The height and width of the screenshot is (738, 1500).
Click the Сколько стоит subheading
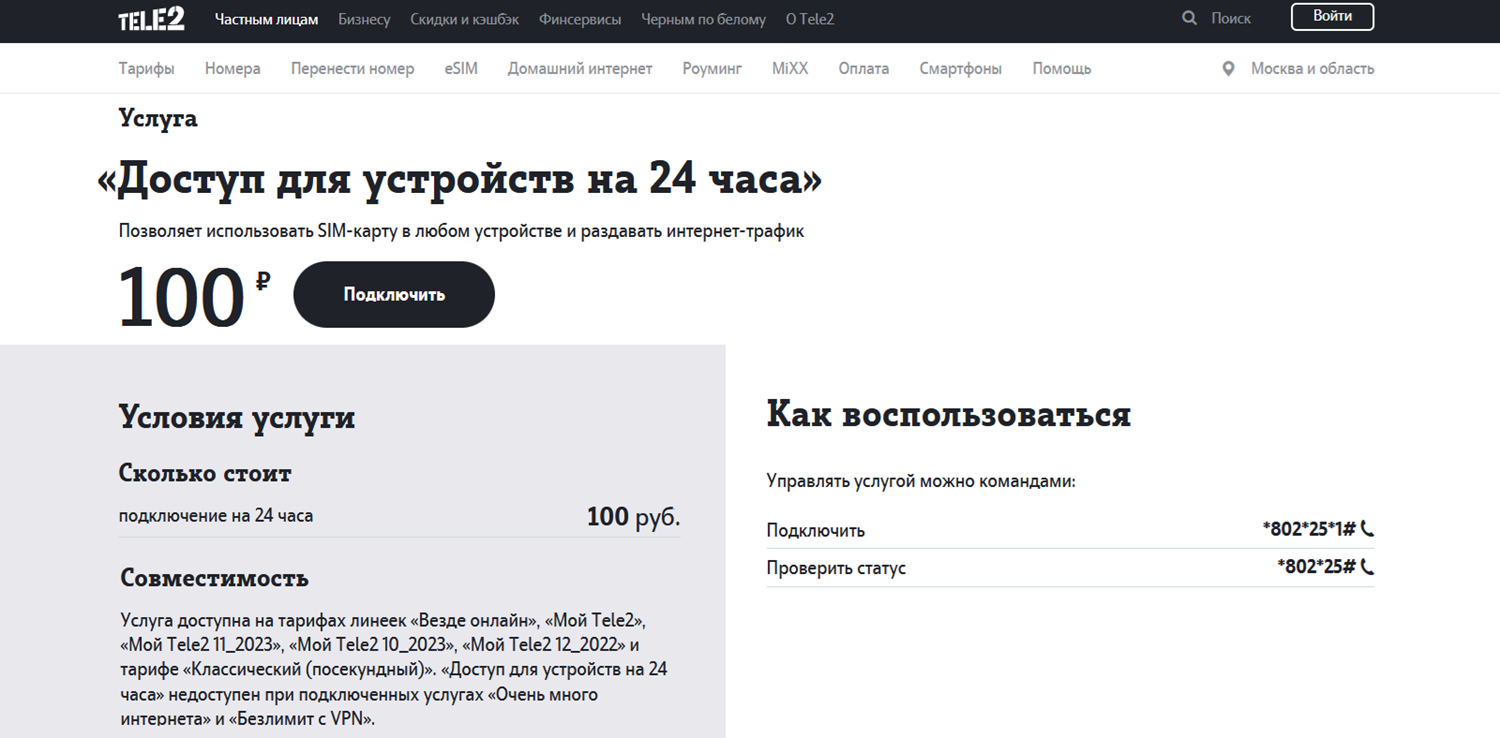(x=205, y=473)
